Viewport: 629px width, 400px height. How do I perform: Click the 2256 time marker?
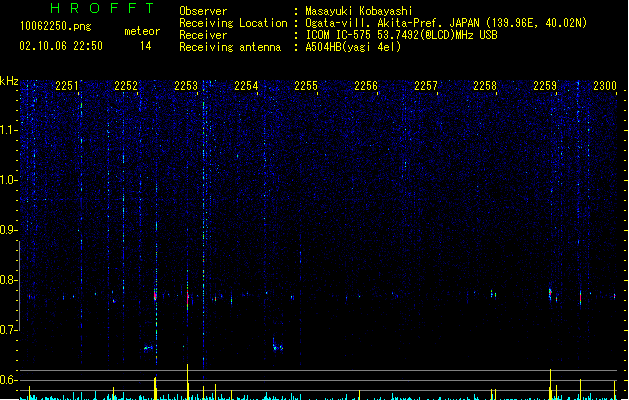tap(366, 86)
